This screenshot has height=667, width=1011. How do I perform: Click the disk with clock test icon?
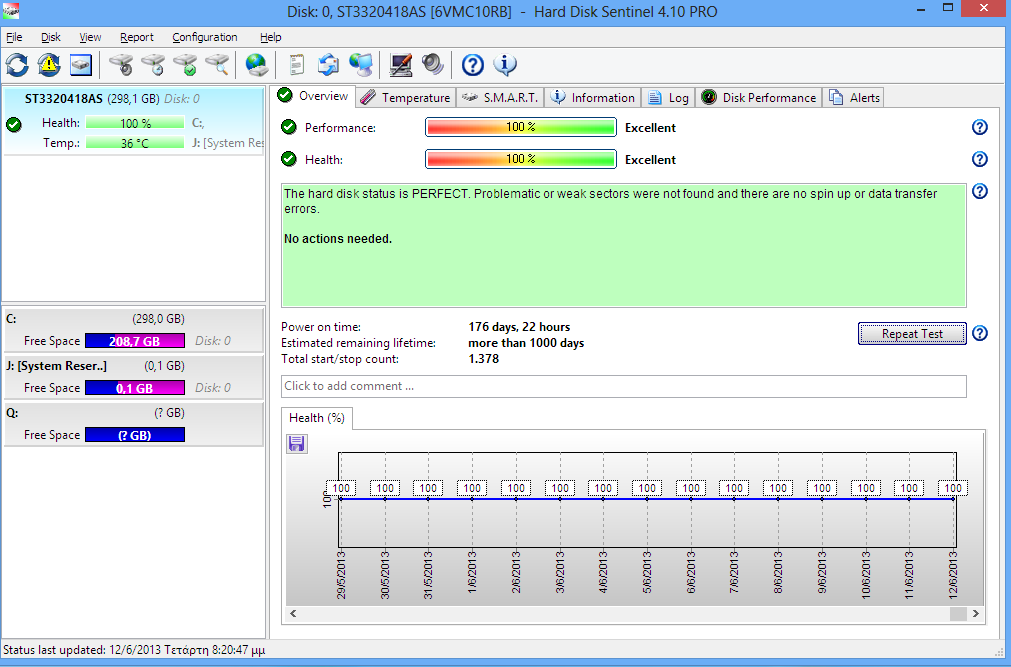coord(153,65)
